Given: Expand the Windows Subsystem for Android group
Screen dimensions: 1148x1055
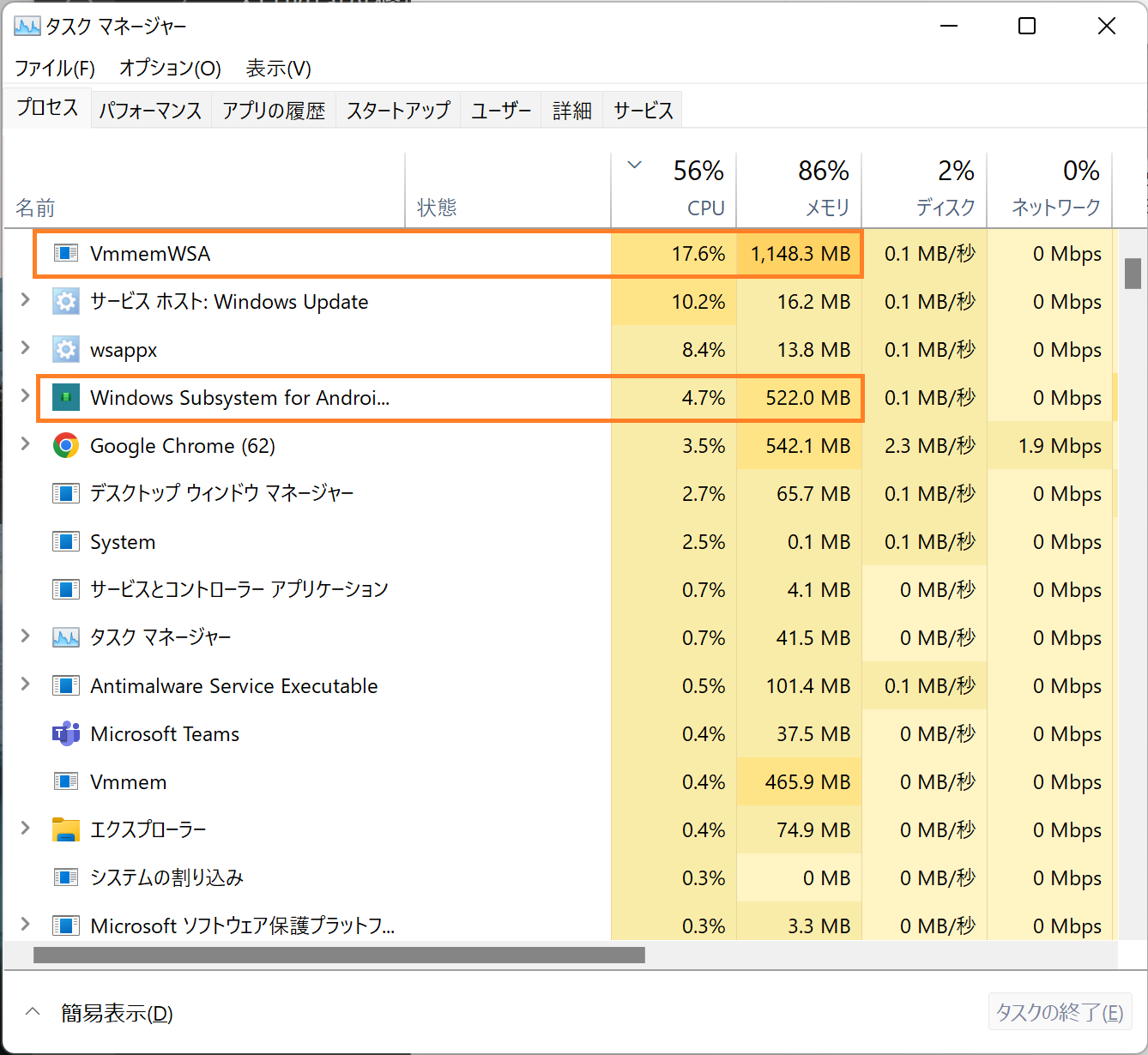Looking at the screenshot, I should (25, 395).
